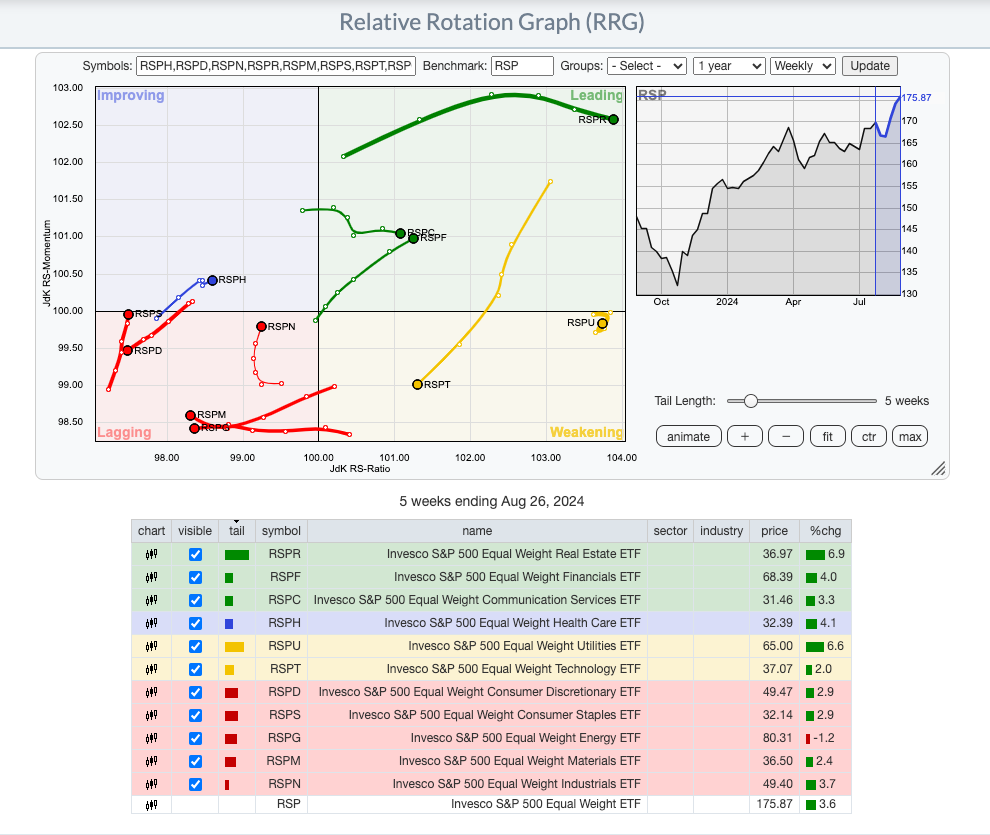
Task: Open the Weekly interval dropdown
Action: point(802,66)
